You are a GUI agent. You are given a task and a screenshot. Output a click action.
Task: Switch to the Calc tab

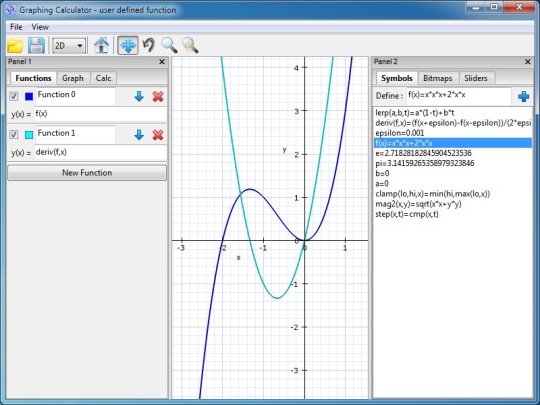pyautogui.click(x=103, y=78)
